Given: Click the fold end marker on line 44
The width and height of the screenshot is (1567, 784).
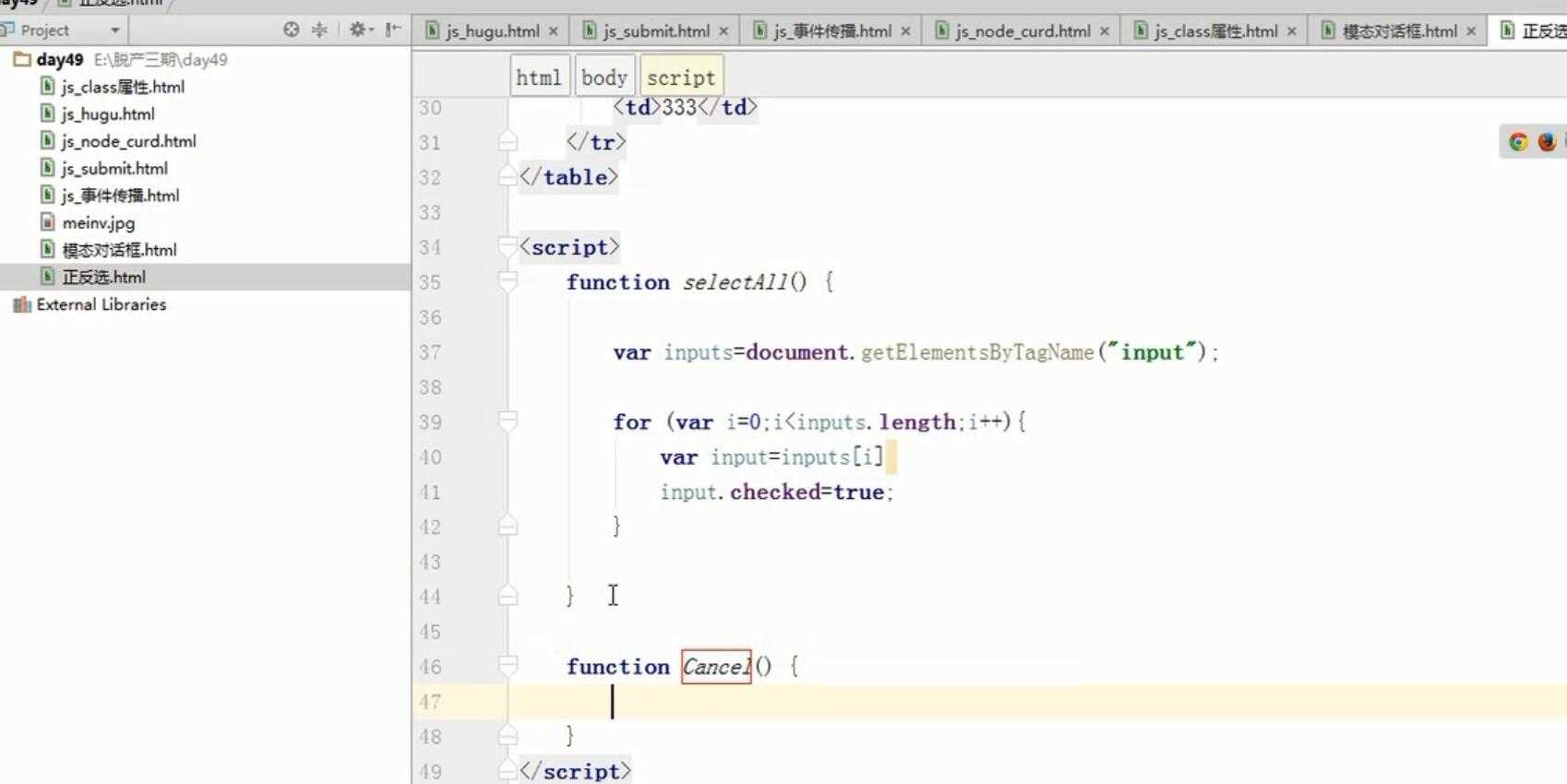Looking at the screenshot, I should coord(508,597).
